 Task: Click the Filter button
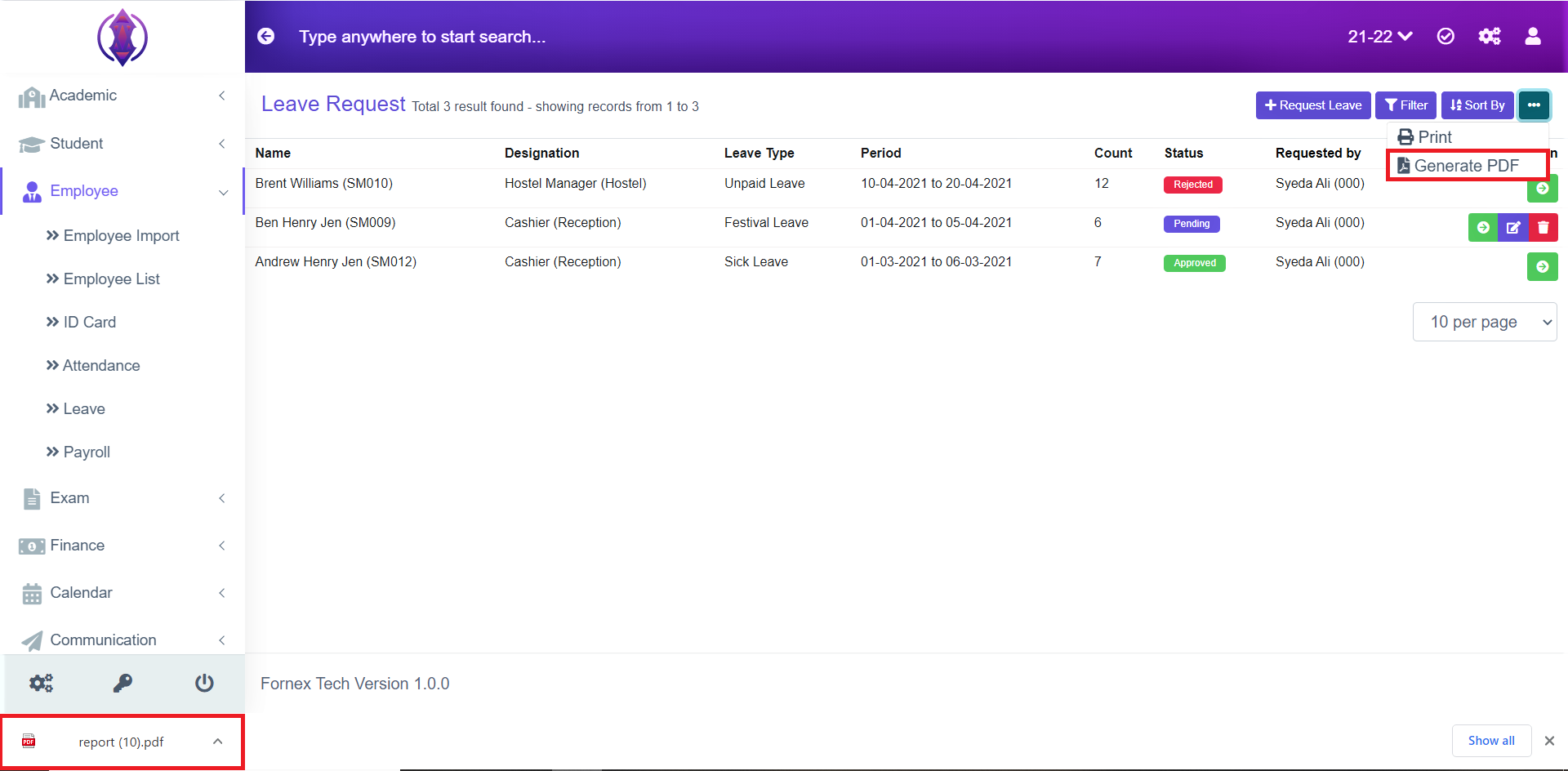tap(1405, 105)
